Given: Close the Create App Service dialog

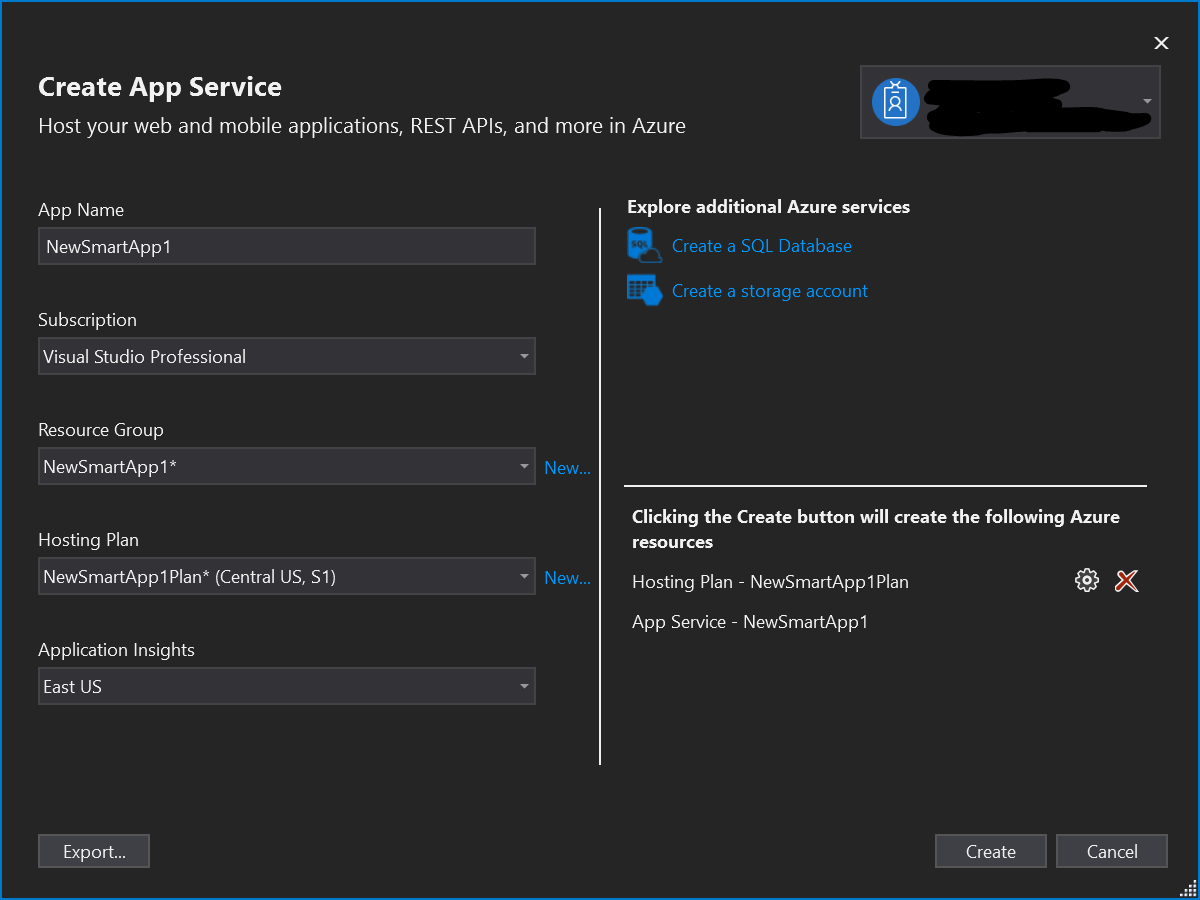Looking at the screenshot, I should [x=1161, y=43].
